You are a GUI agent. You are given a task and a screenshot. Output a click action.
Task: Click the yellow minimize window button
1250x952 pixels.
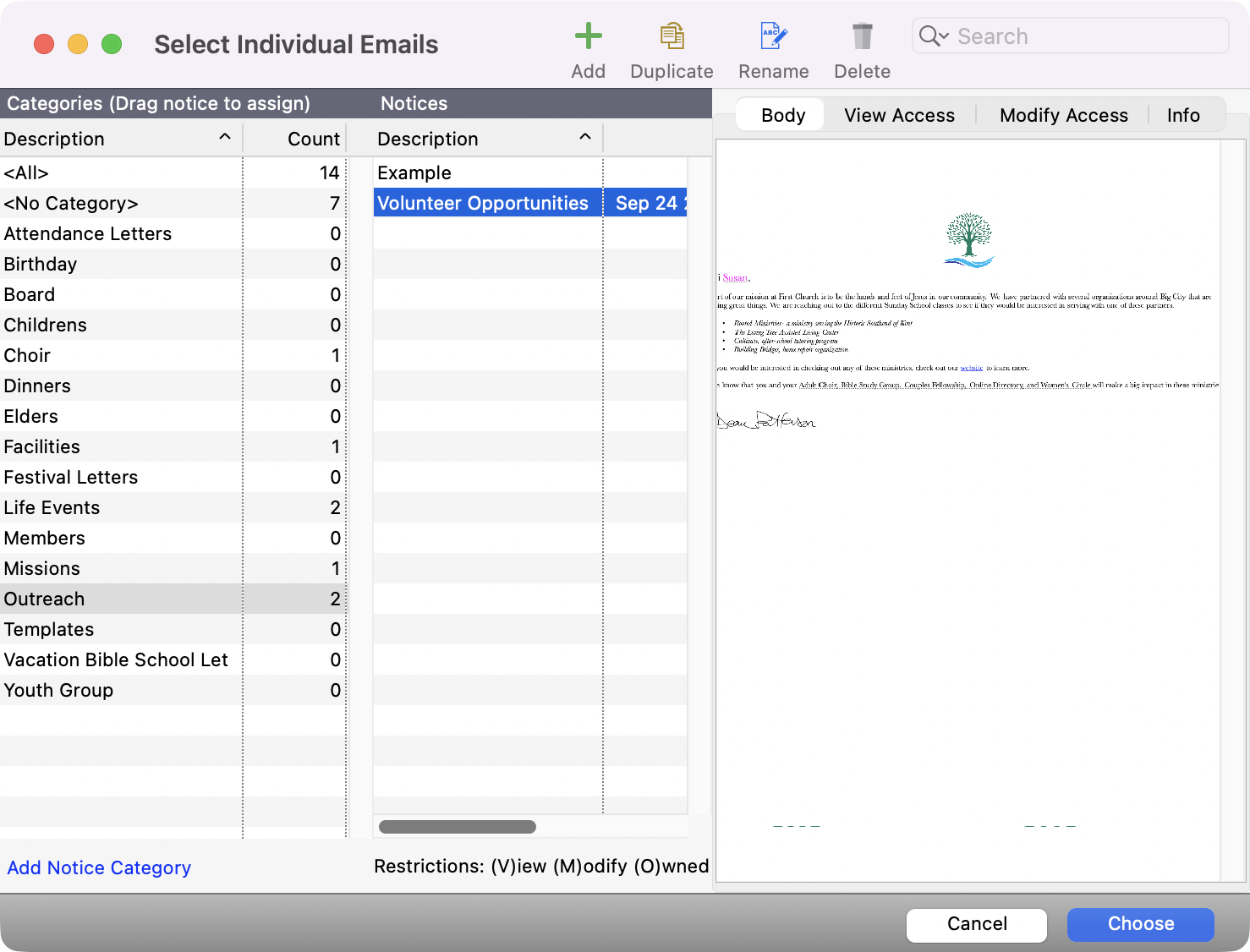[78, 44]
